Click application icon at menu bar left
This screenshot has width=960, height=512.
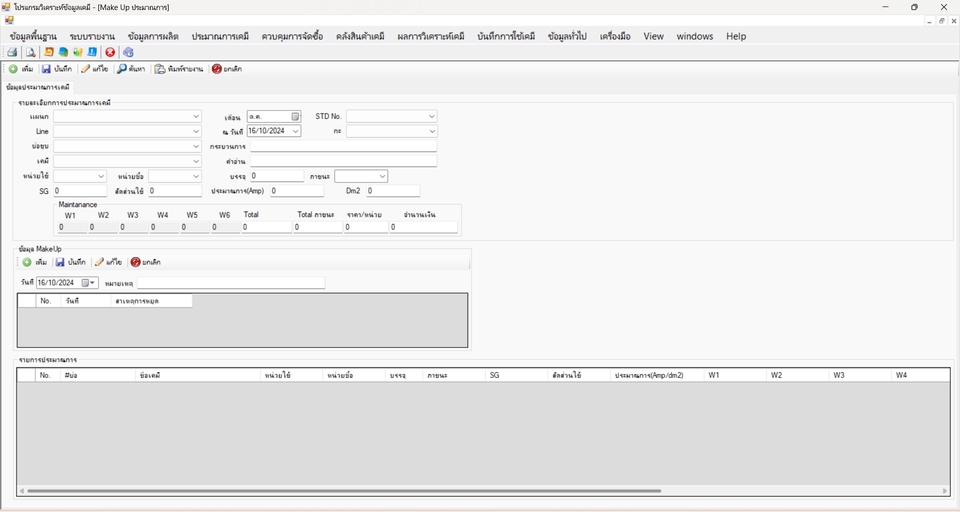click(x=9, y=20)
